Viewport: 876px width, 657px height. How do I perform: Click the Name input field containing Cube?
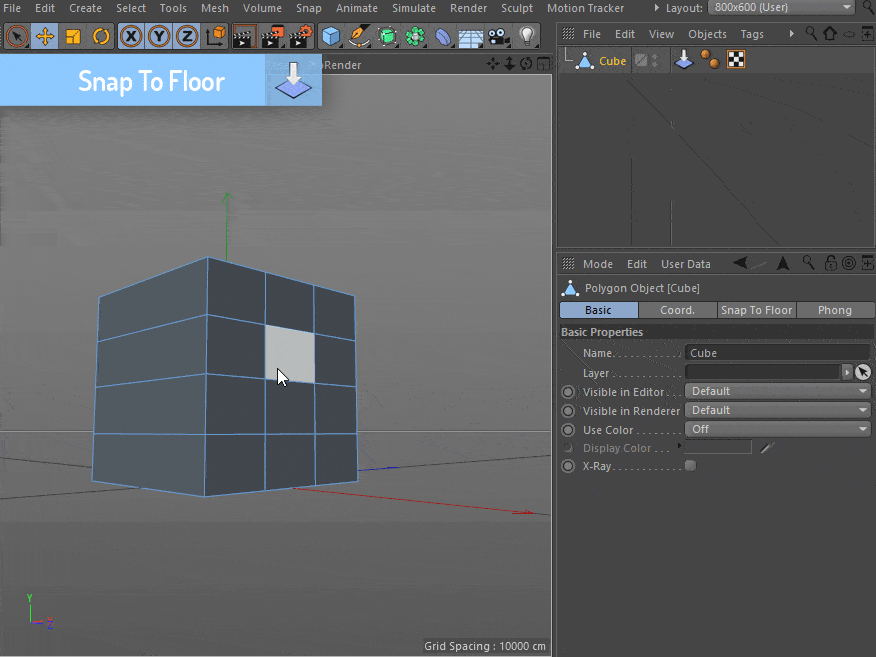coord(777,353)
